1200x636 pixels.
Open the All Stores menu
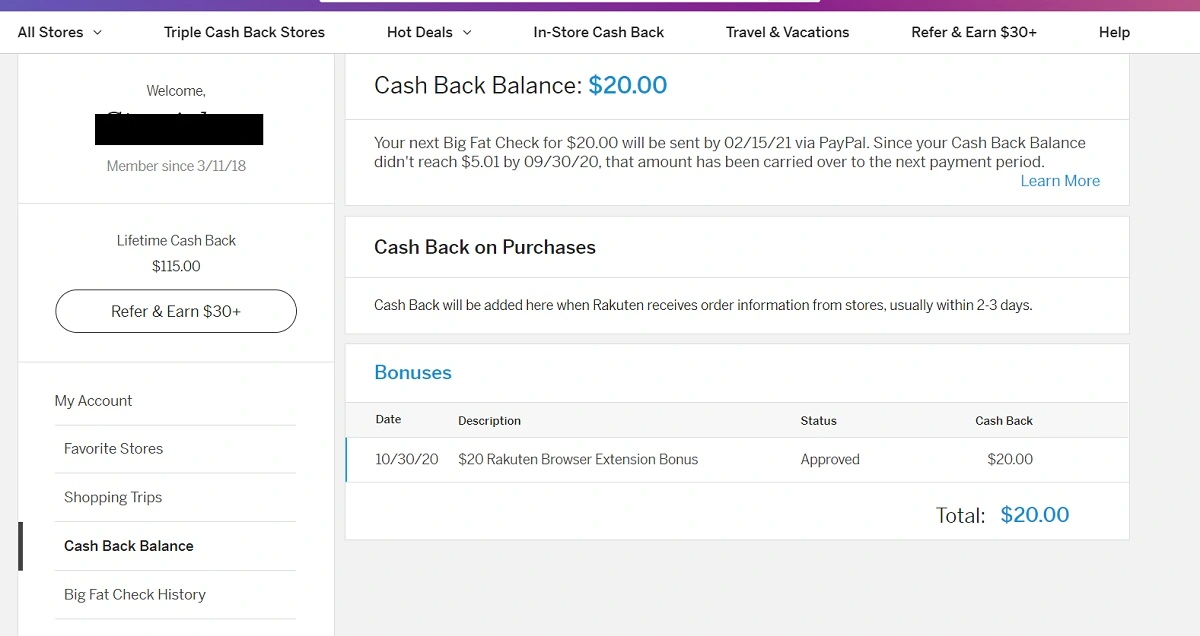tap(60, 32)
